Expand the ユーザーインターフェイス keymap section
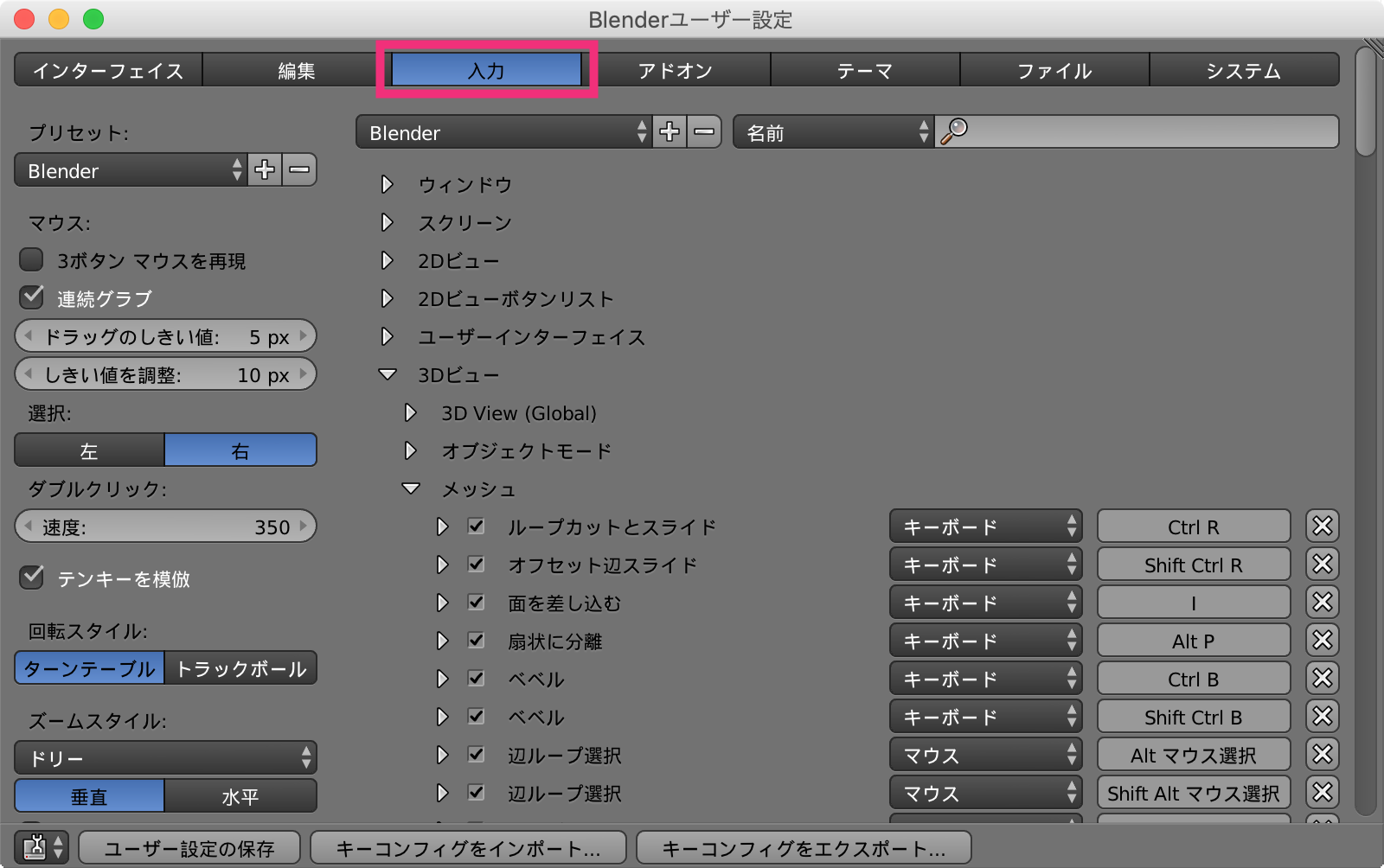The image size is (1384, 868). pyautogui.click(x=388, y=336)
